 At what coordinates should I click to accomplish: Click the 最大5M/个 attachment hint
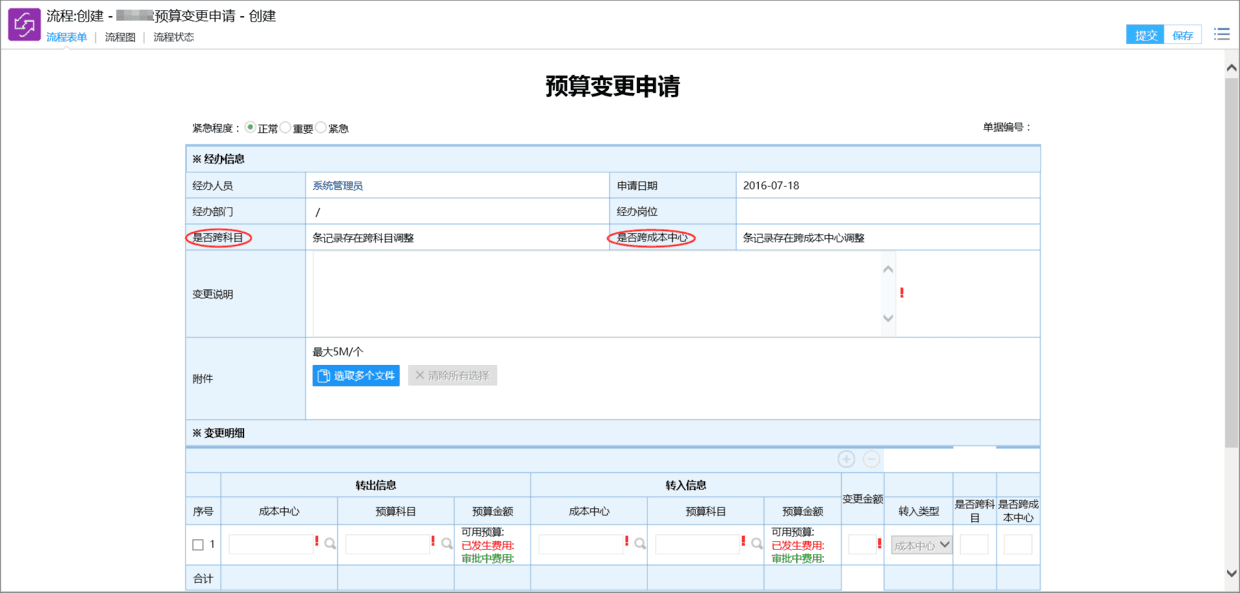point(338,352)
